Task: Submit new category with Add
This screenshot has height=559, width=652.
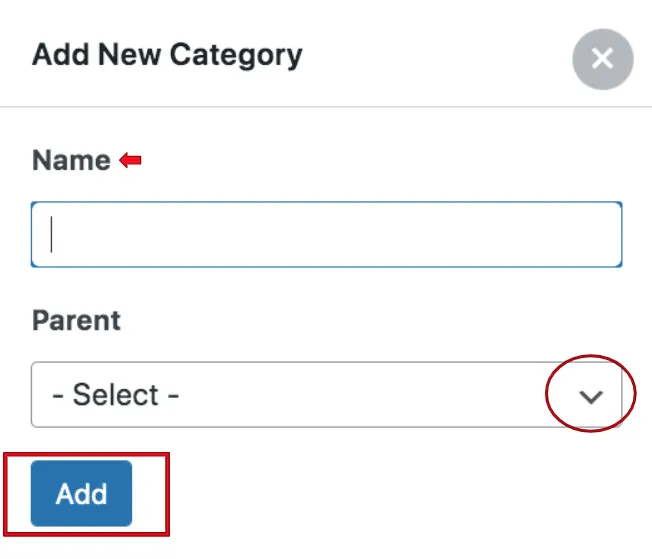Action: click(x=82, y=493)
